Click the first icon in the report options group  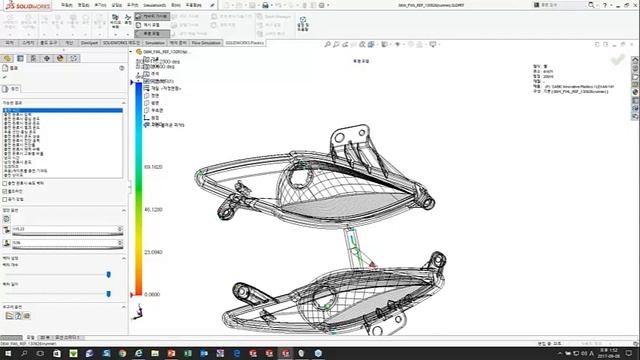tap(9, 316)
